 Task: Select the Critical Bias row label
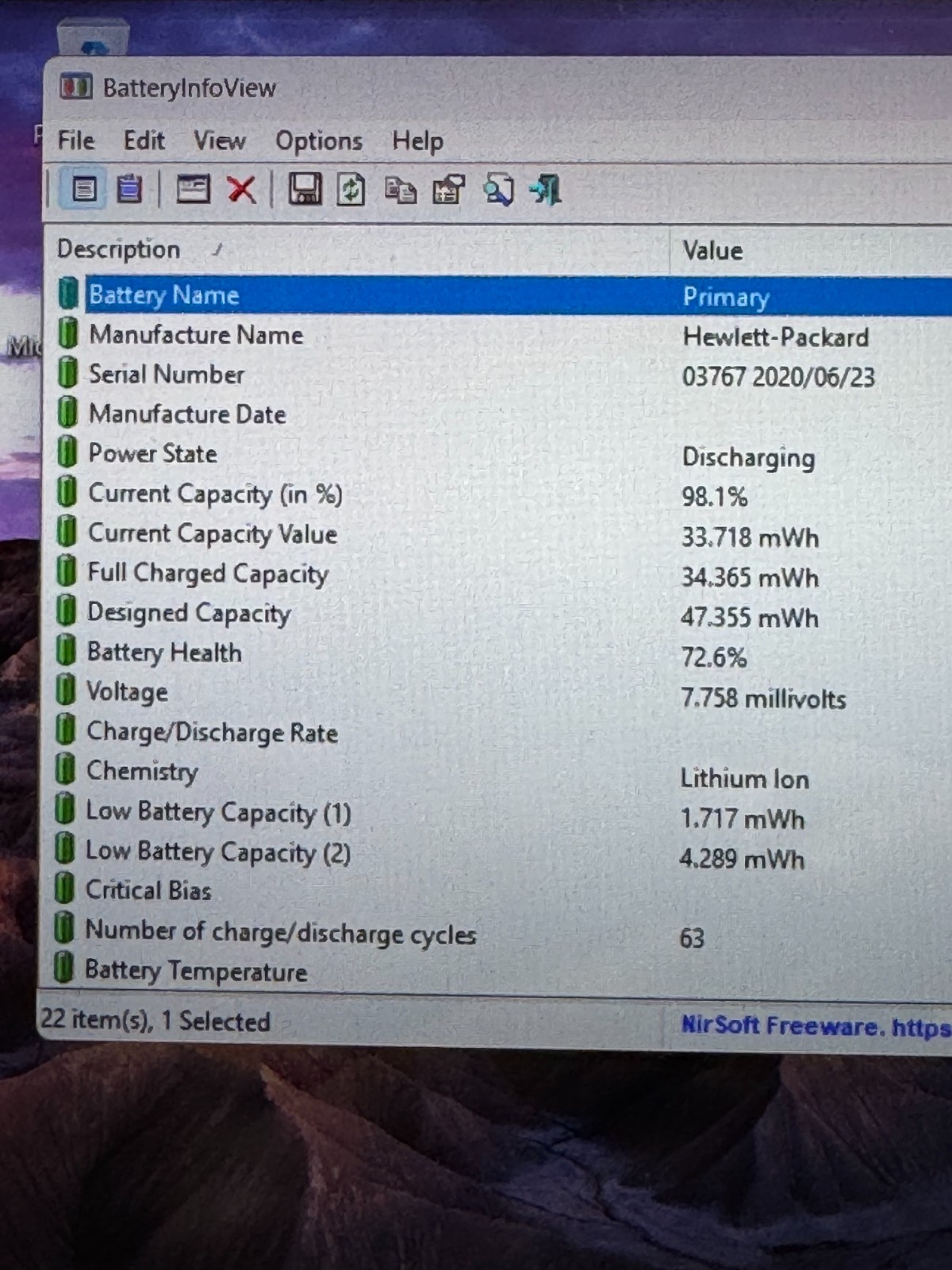(148, 890)
